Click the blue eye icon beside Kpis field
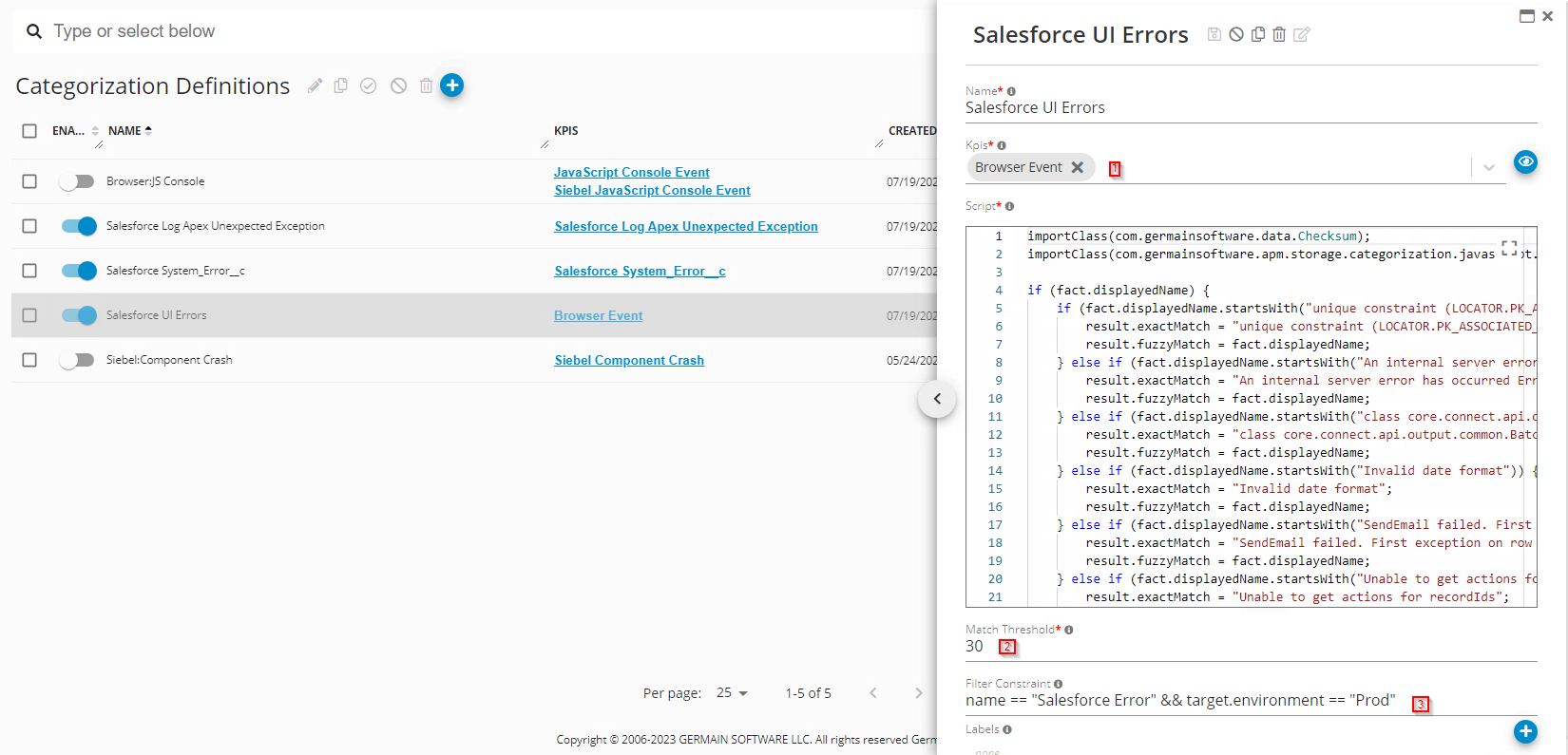The height and width of the screenshot is (755, 1568). [1524, 161]
